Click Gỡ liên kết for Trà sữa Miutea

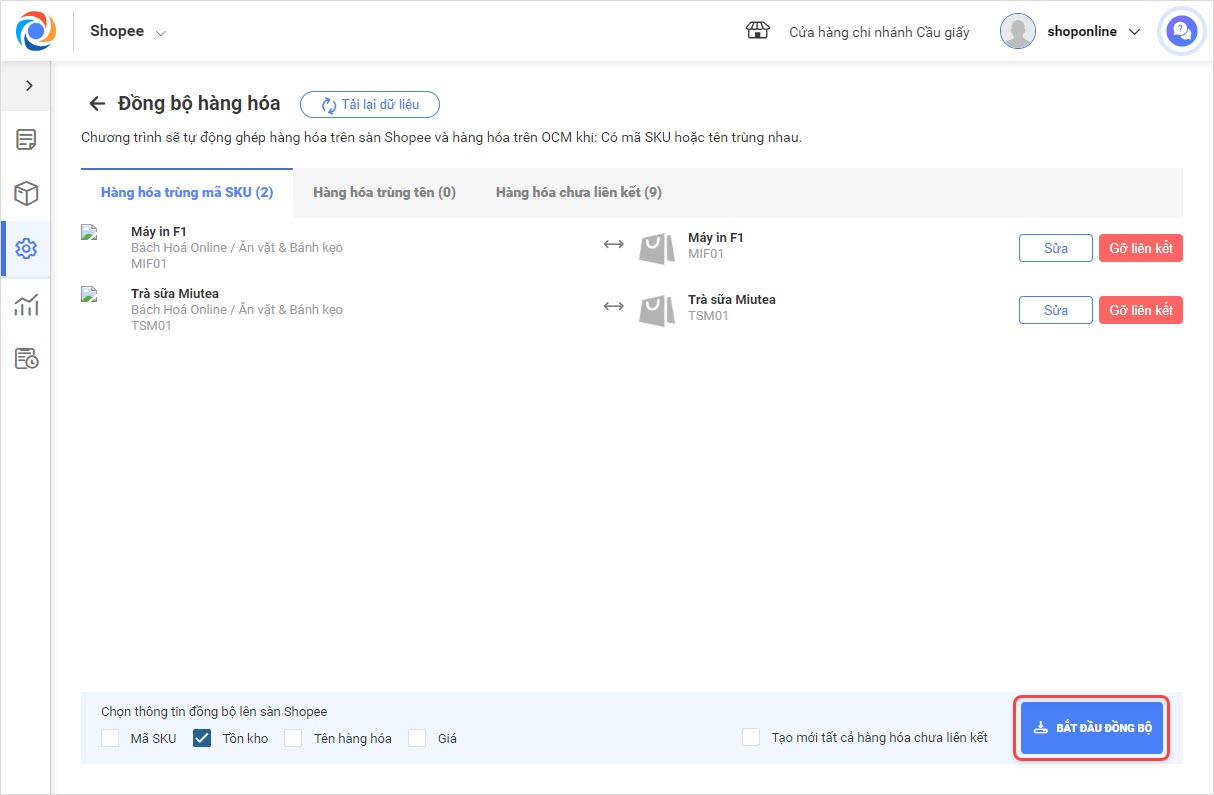pyautogui.click(x=1141, y=310)
